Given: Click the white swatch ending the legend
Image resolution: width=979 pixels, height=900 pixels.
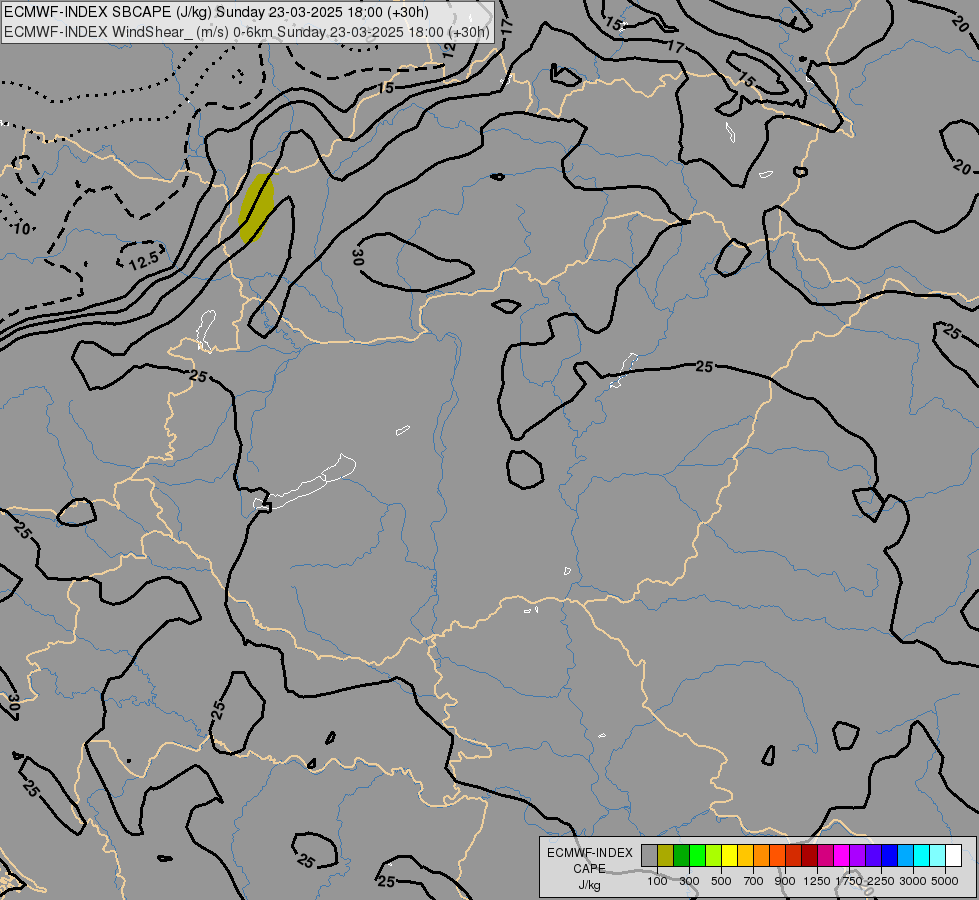Looking at the screenshot, I should pyautogui.click(x=953, y=856).
